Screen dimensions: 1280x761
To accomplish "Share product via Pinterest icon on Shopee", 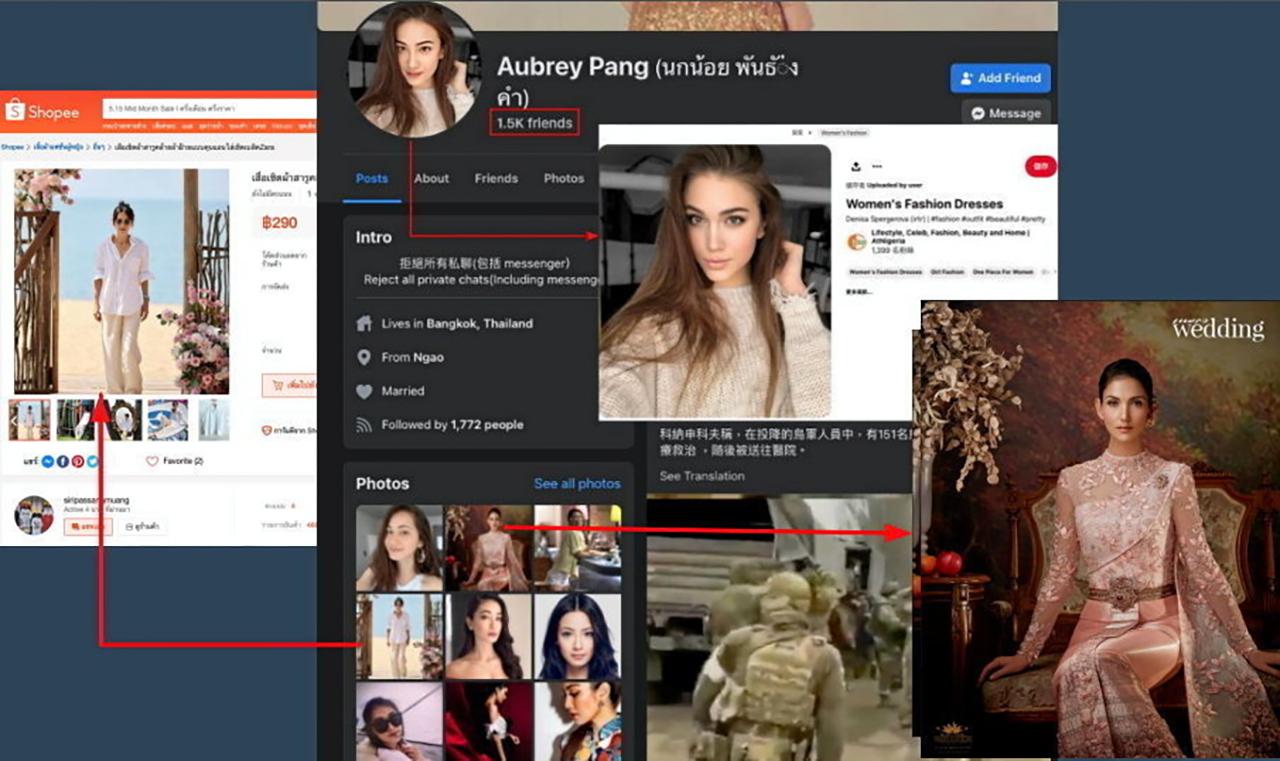I will coord(78,461).
